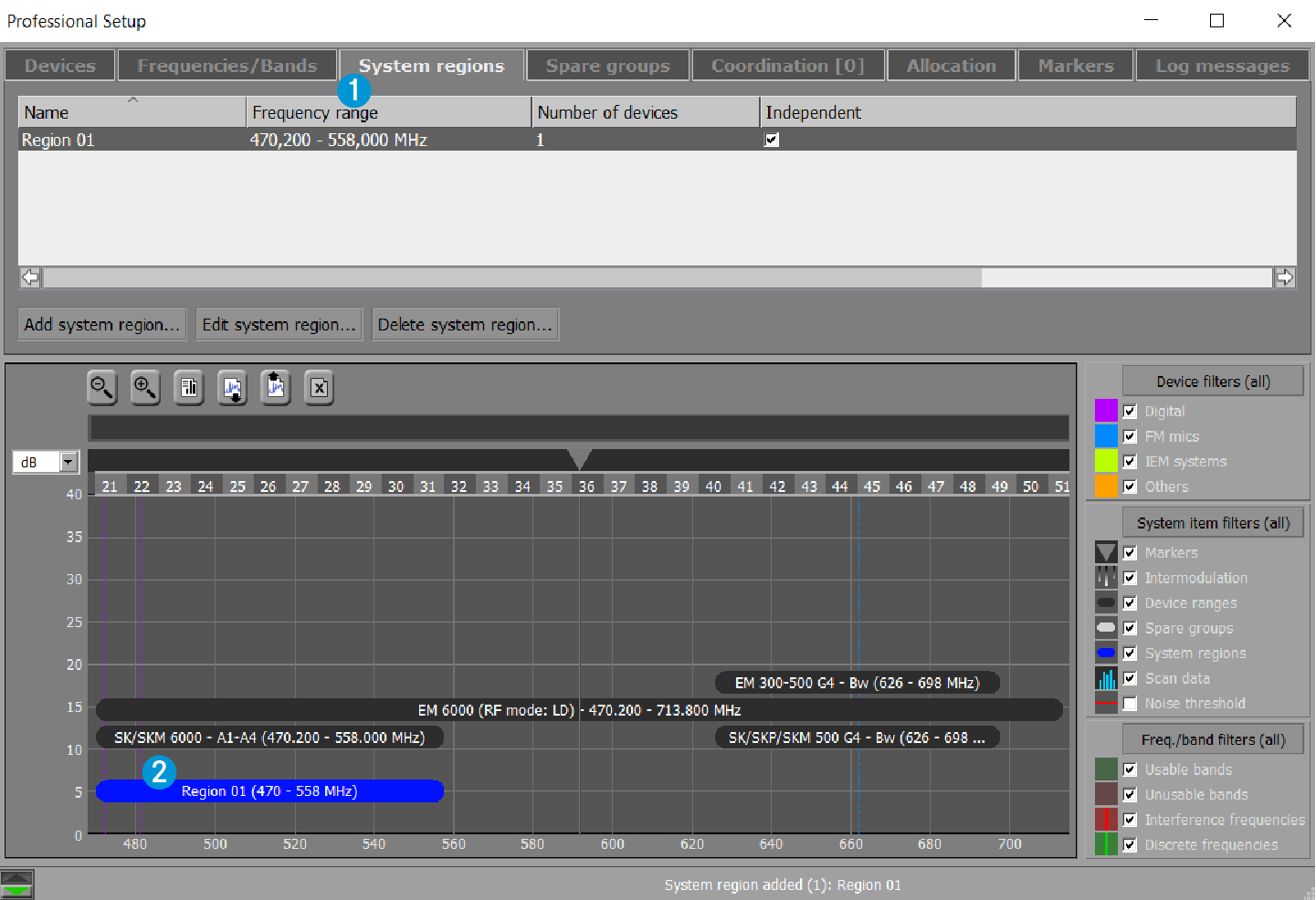Click the orange Others color swatch
The image size is (1316, 900).
1106,487
